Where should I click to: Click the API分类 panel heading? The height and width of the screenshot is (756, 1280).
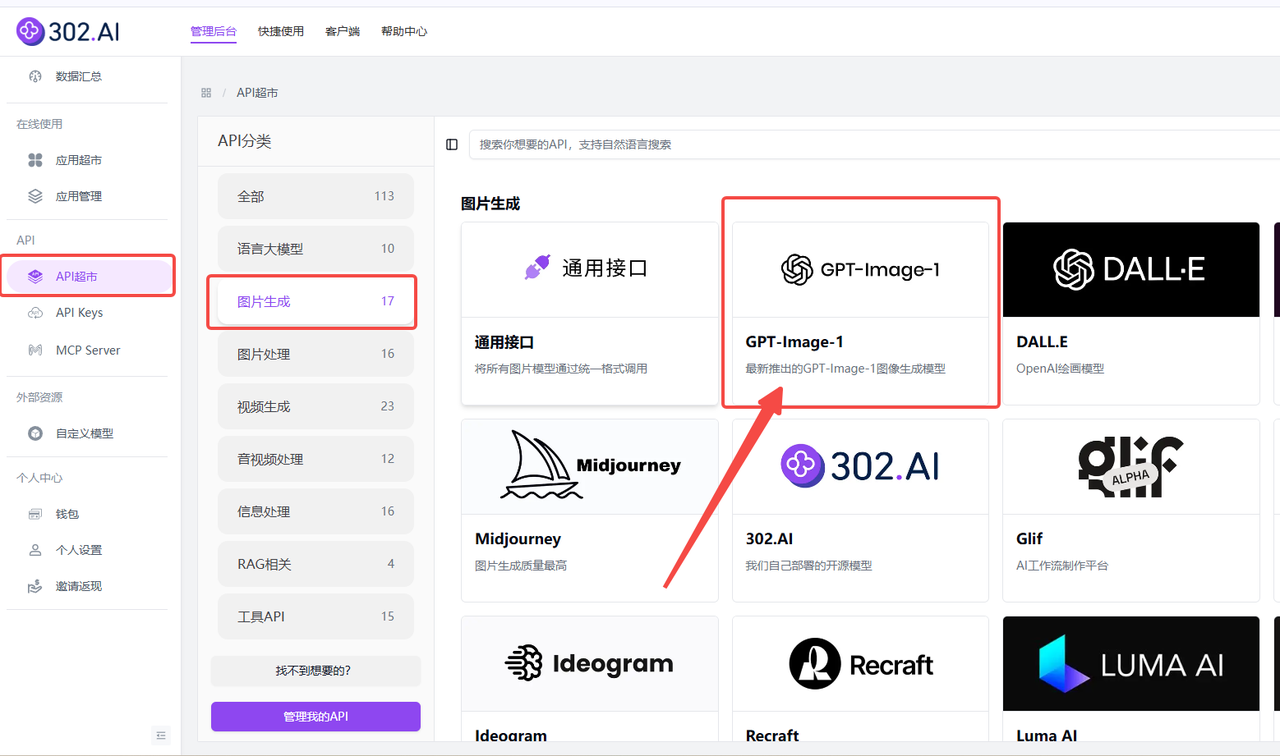[244, 141]
